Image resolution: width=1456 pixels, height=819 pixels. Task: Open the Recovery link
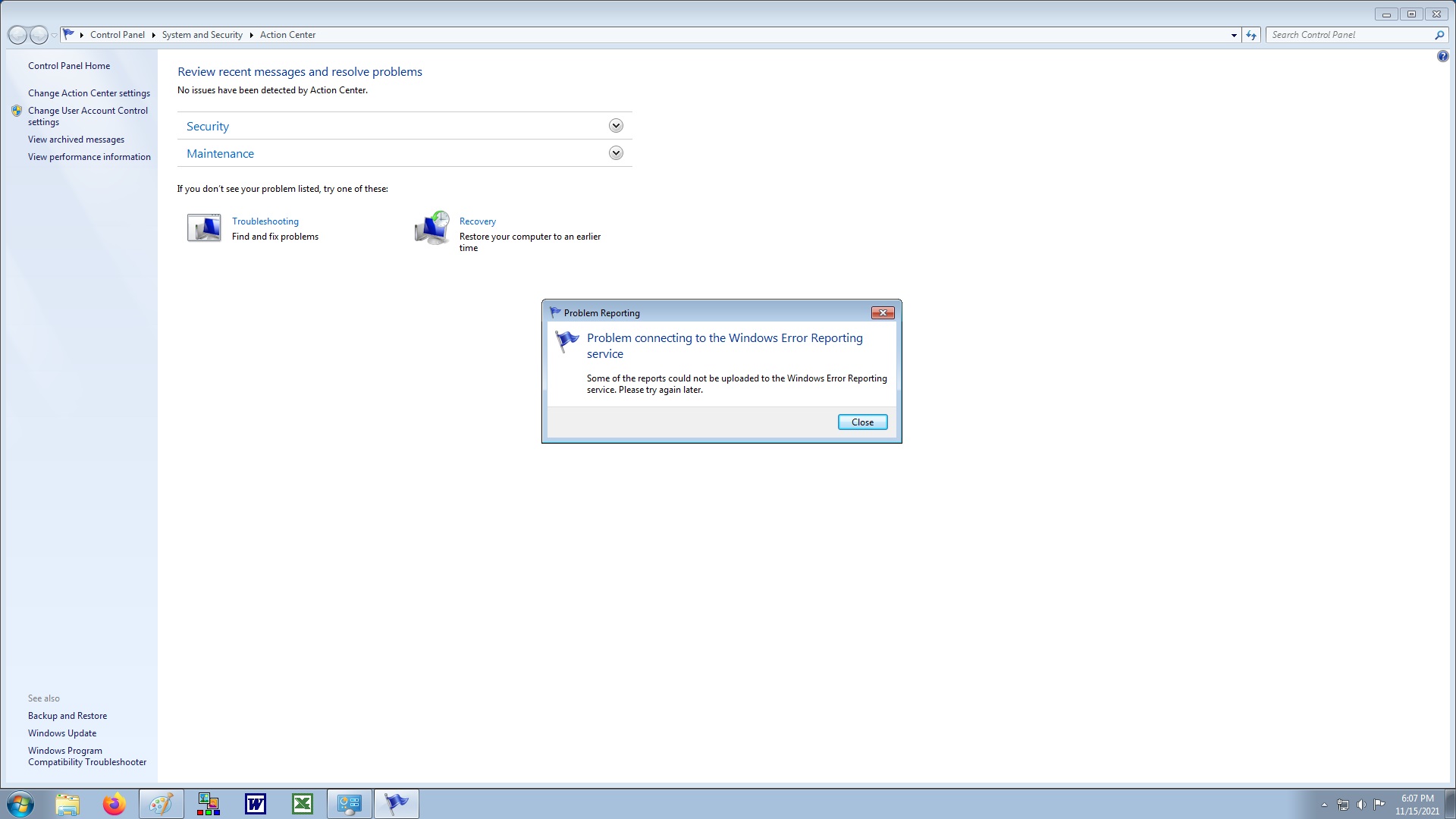[x=478, y=221]
